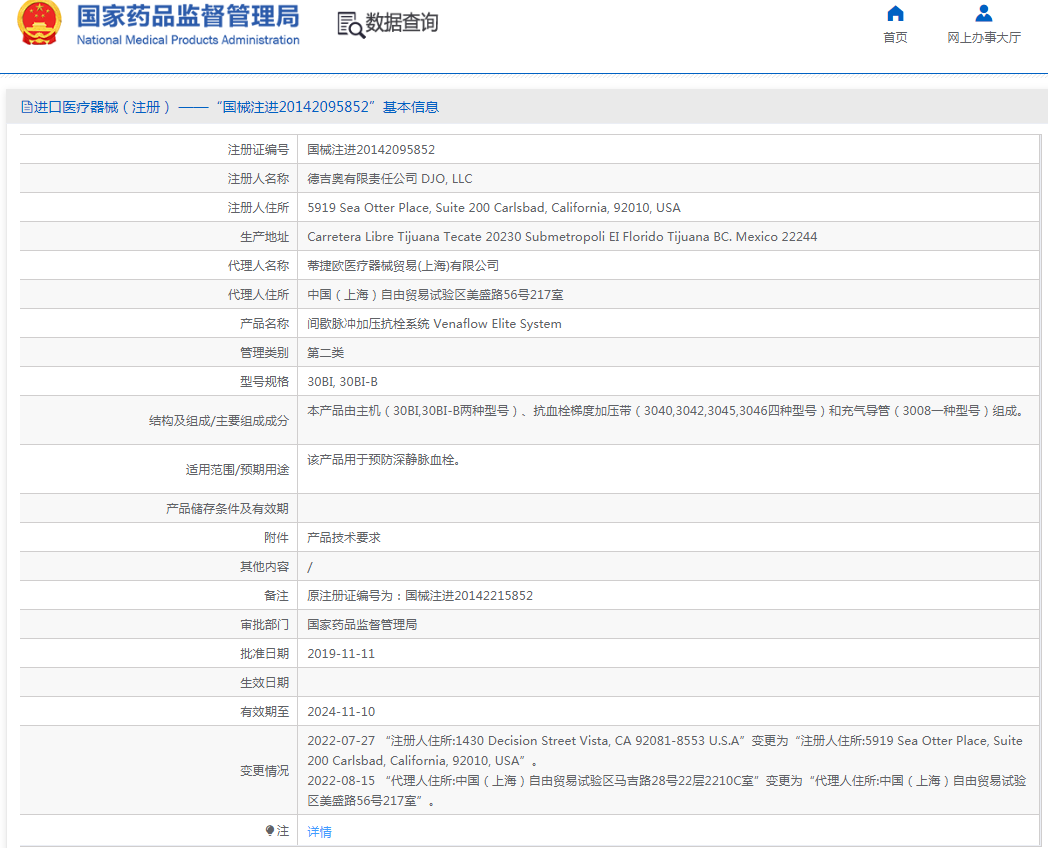Viewport: 1048px width, 848px height.
Task: Click the 适用范围/预期用途 label
Action: click(237, 470)
